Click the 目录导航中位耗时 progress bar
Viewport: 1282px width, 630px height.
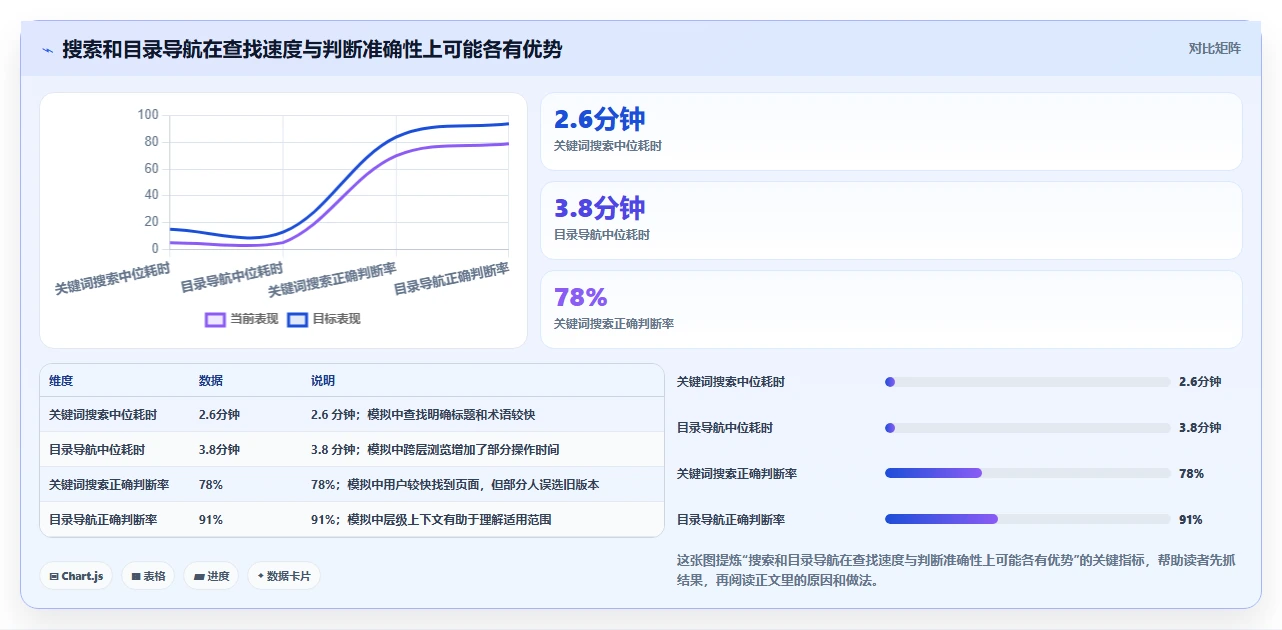[1027, 428]
